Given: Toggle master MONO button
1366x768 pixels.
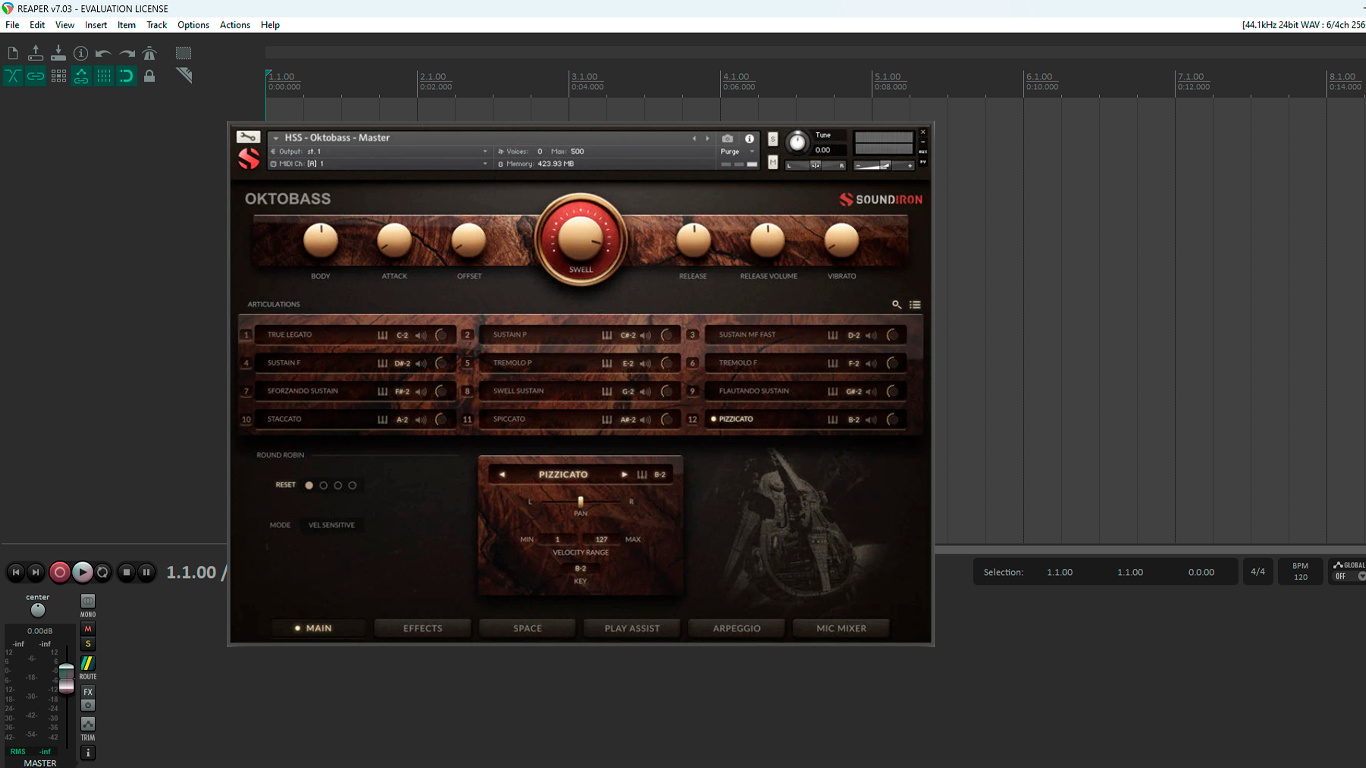Looking at the screenshot, I should tap(88, 602).
